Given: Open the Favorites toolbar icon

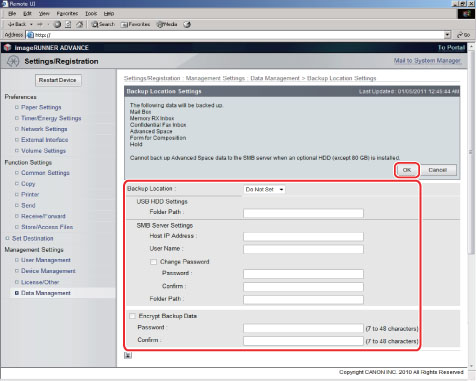Looking at the screenshot, I should (135, 24).
